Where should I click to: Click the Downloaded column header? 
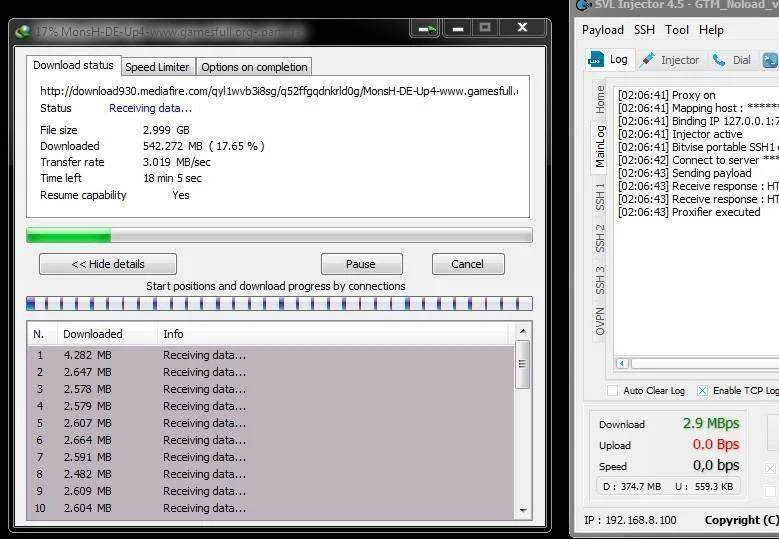(x=107, y=334)
